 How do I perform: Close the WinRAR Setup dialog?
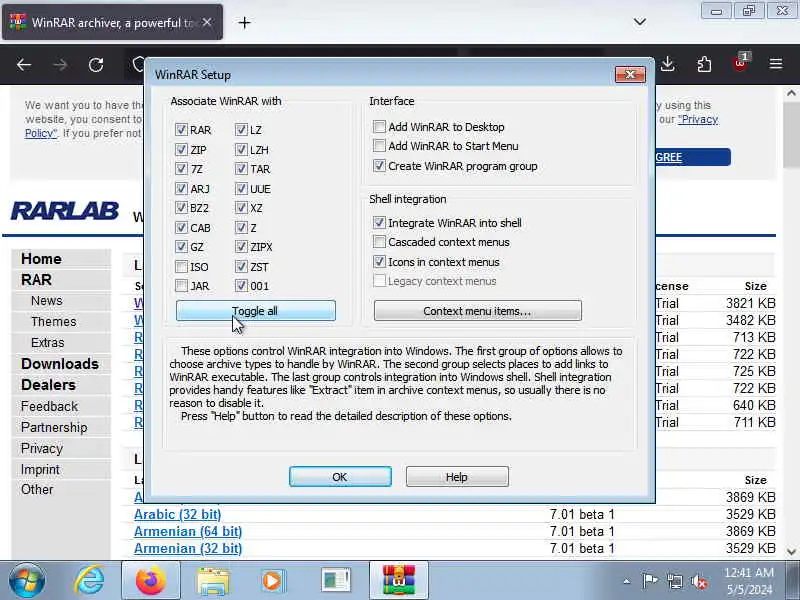pos(630,74)
